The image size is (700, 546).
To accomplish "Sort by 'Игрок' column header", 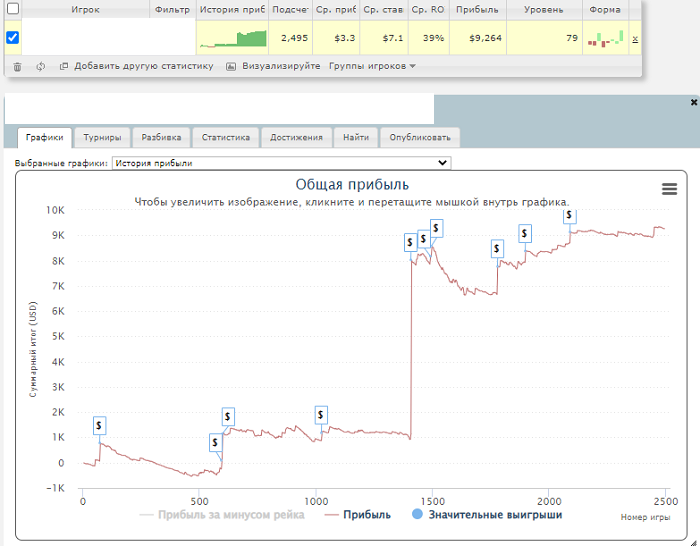I will (x=85, y=9).
